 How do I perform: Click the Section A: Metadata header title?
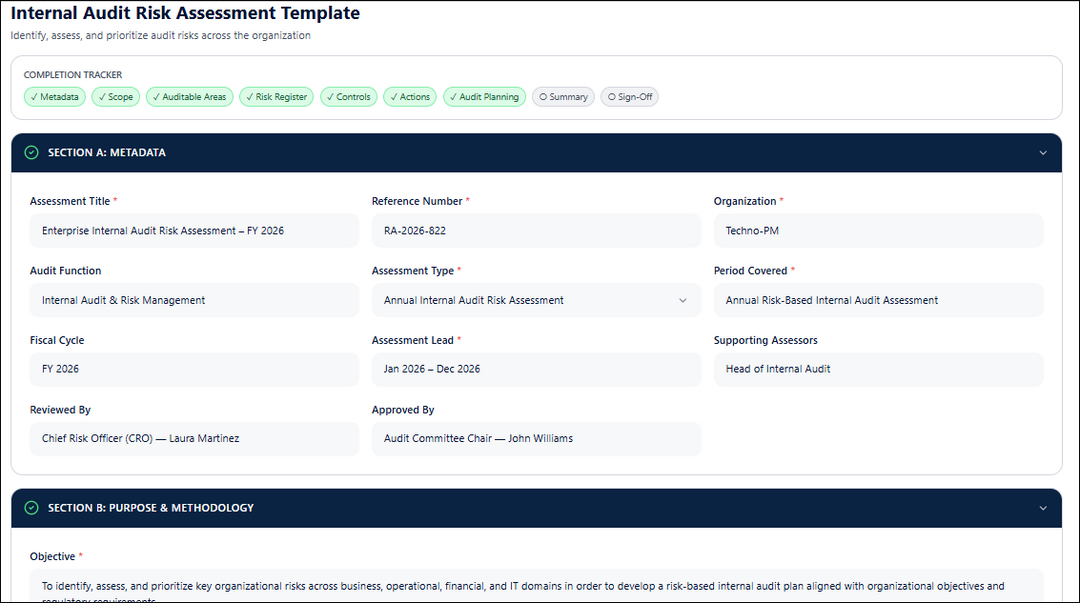coord(107,153)
